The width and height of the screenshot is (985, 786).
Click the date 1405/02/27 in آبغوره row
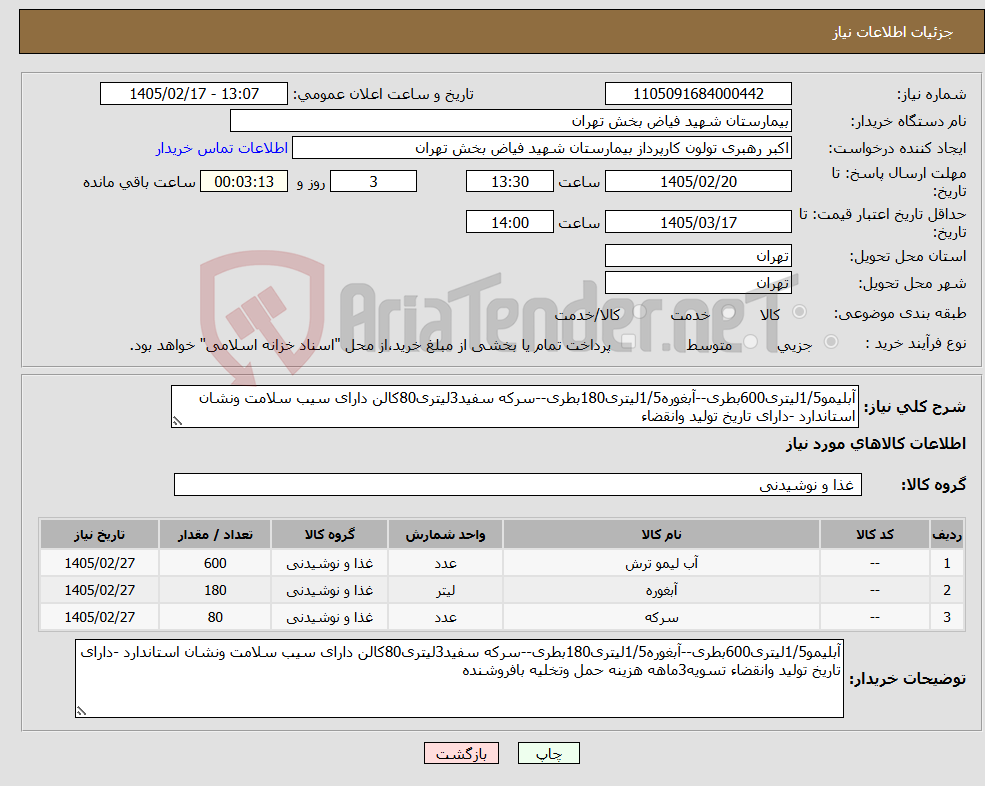tap(99, 591)
